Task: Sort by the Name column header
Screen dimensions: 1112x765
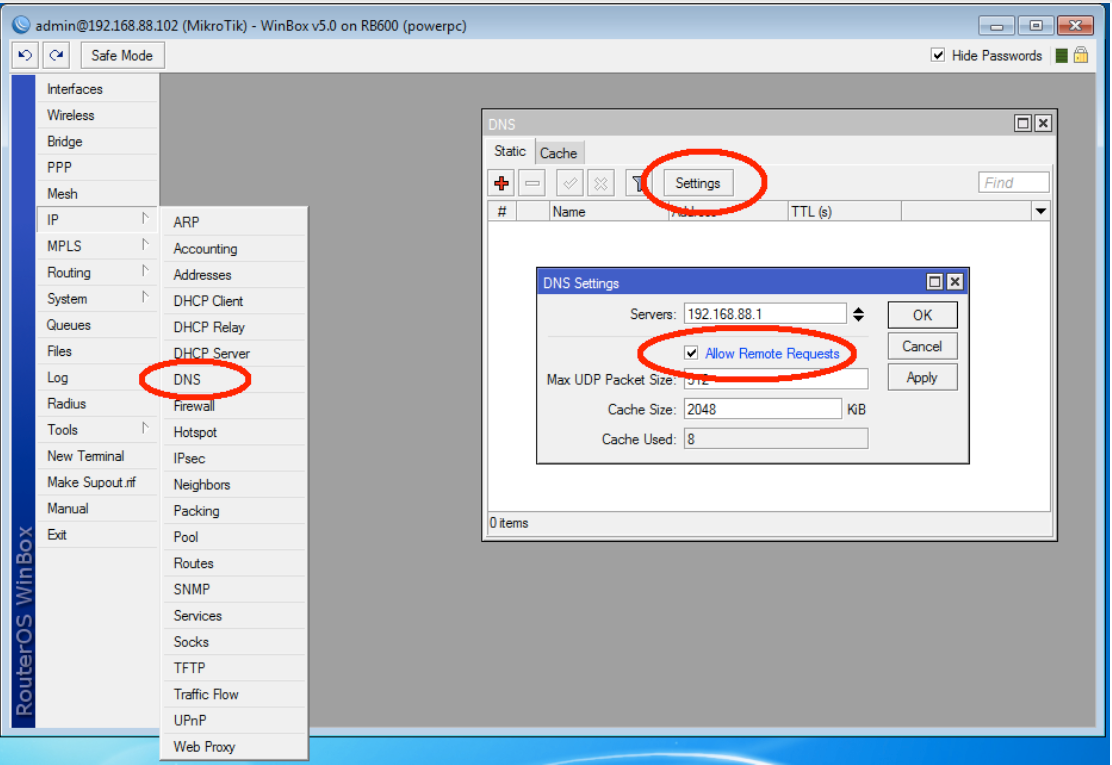Action: [x=609, y=211]
